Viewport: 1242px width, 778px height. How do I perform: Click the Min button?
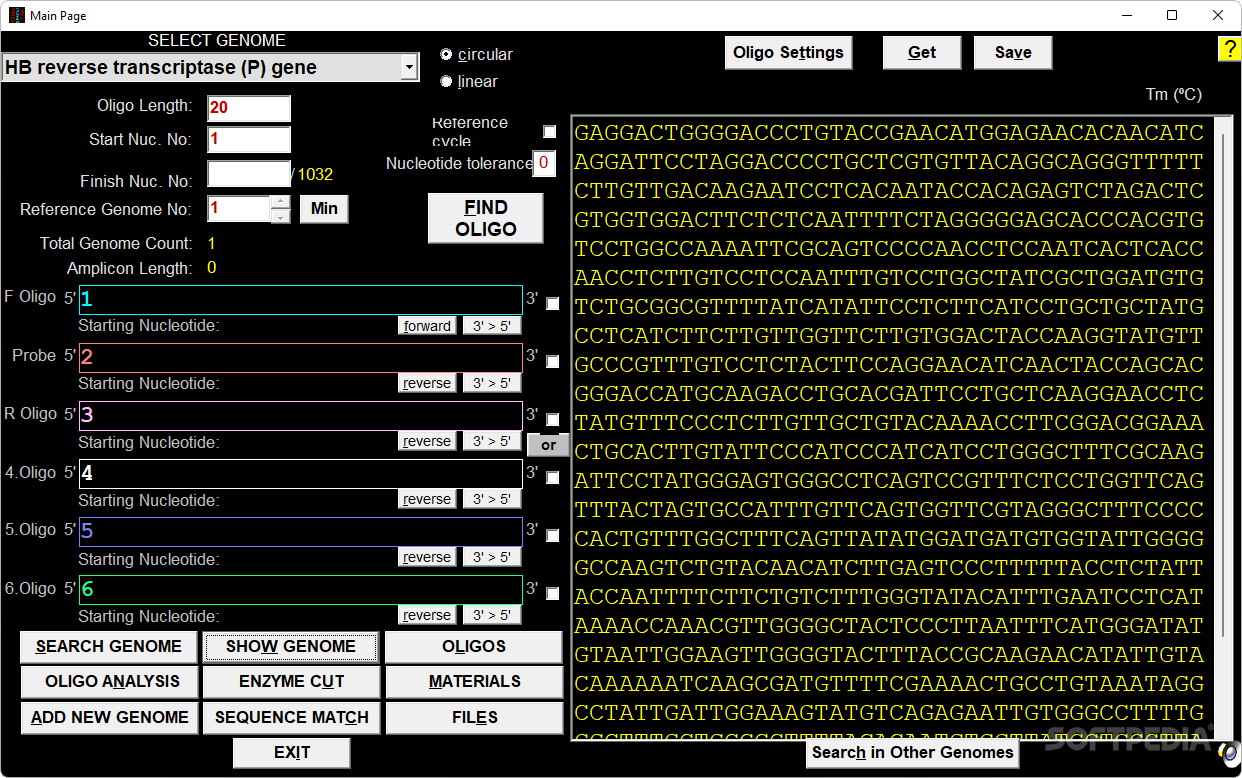click(x=324, y=209)
